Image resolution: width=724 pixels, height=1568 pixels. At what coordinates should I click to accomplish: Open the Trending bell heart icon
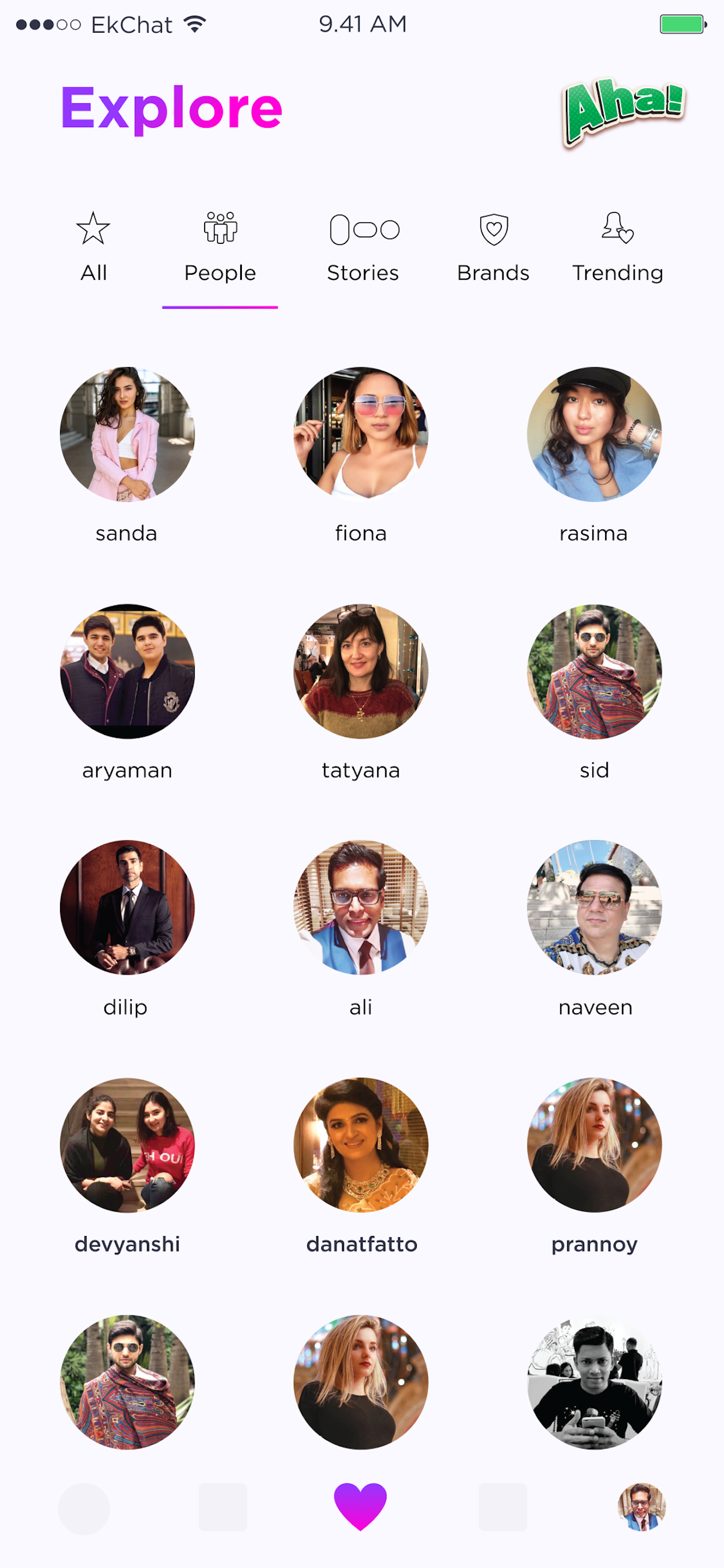point(617,228)
